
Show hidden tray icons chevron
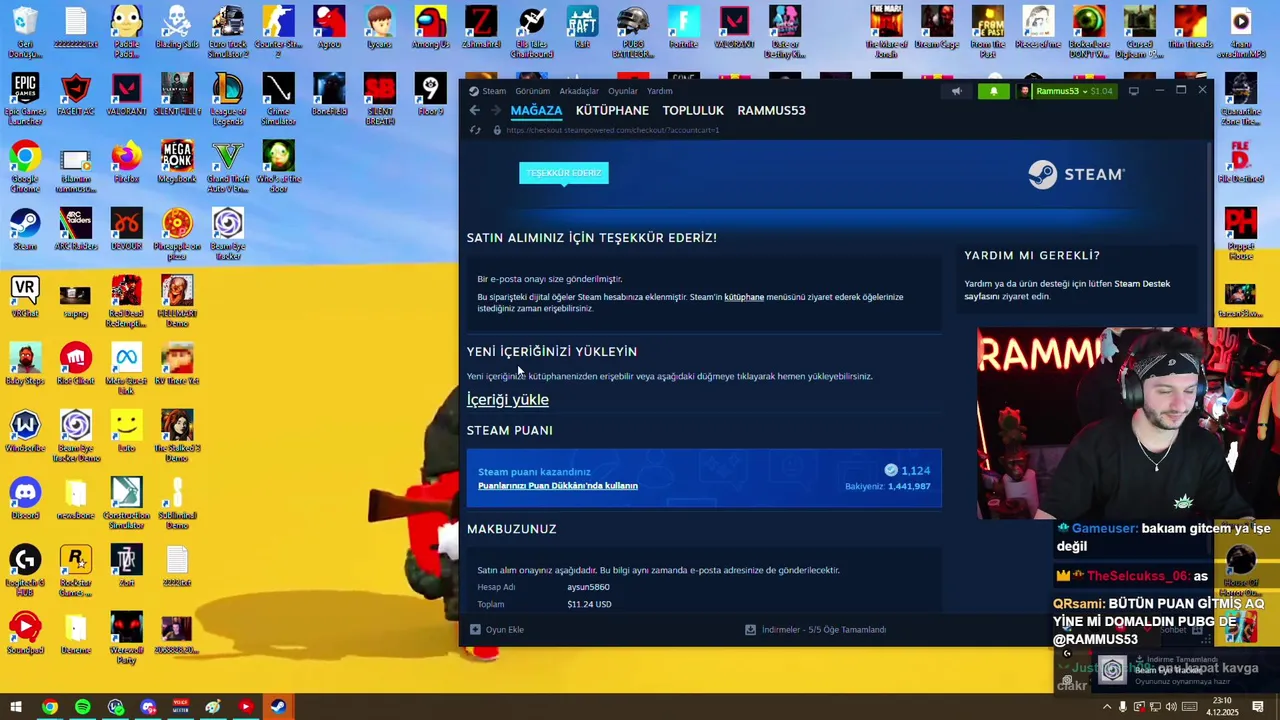1106,707
